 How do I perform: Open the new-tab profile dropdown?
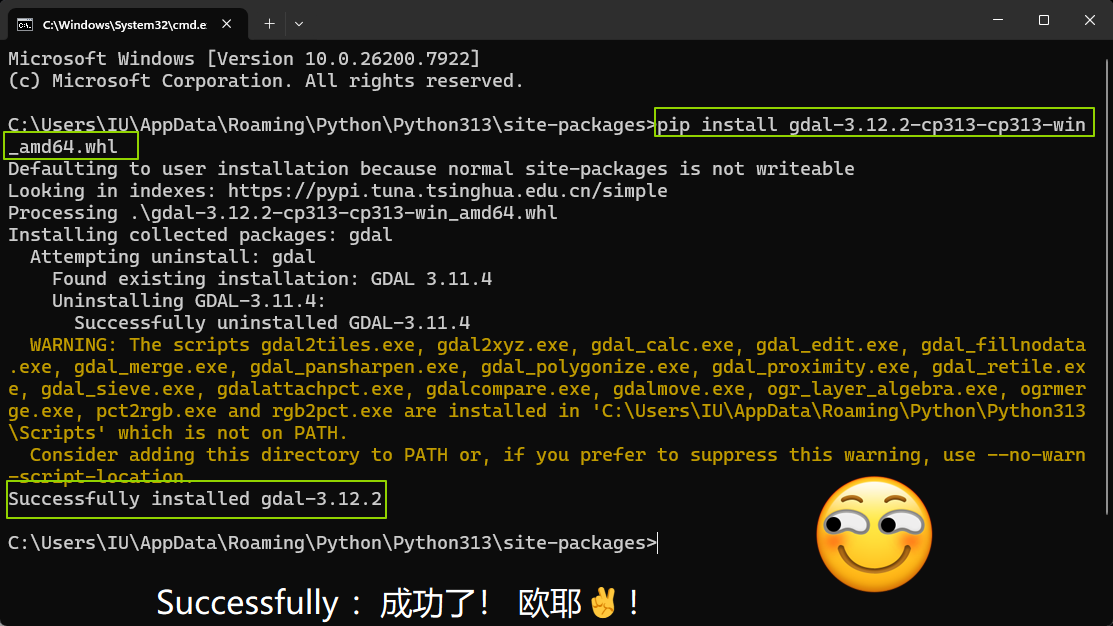[x=299, y=24]
